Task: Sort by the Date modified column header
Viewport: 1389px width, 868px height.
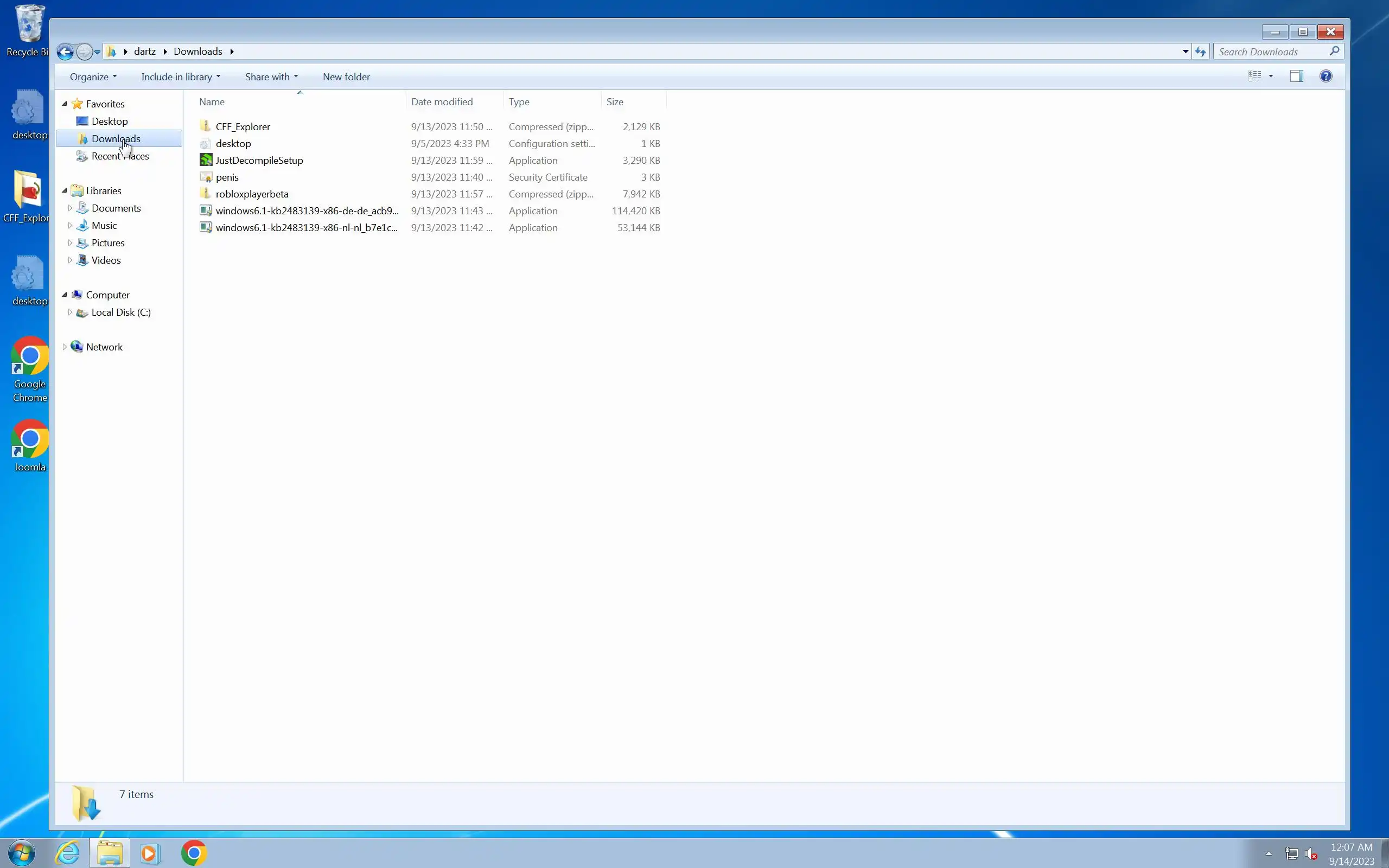Action: 442,101
